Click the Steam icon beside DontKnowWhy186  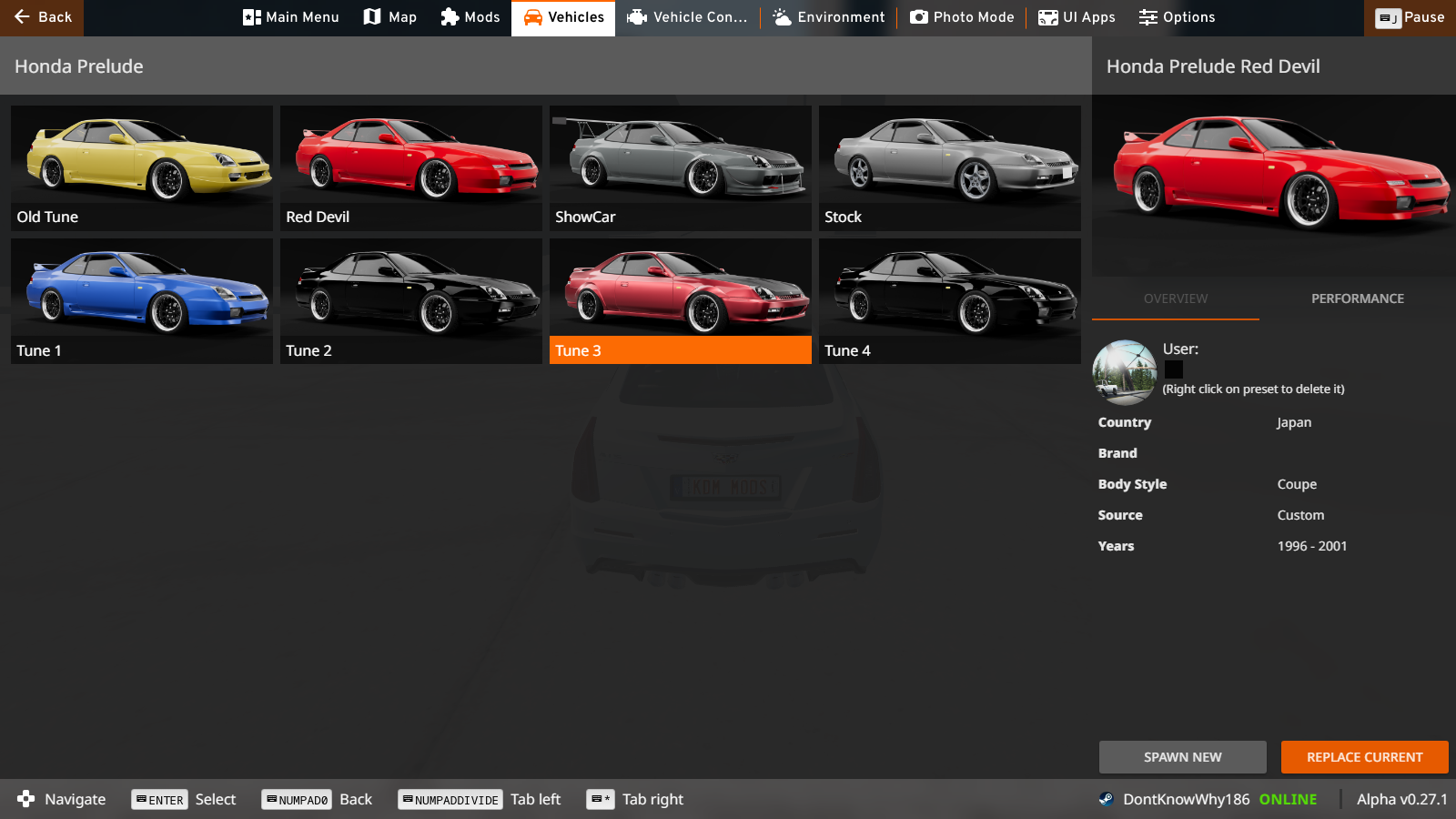click(1106, 799)
